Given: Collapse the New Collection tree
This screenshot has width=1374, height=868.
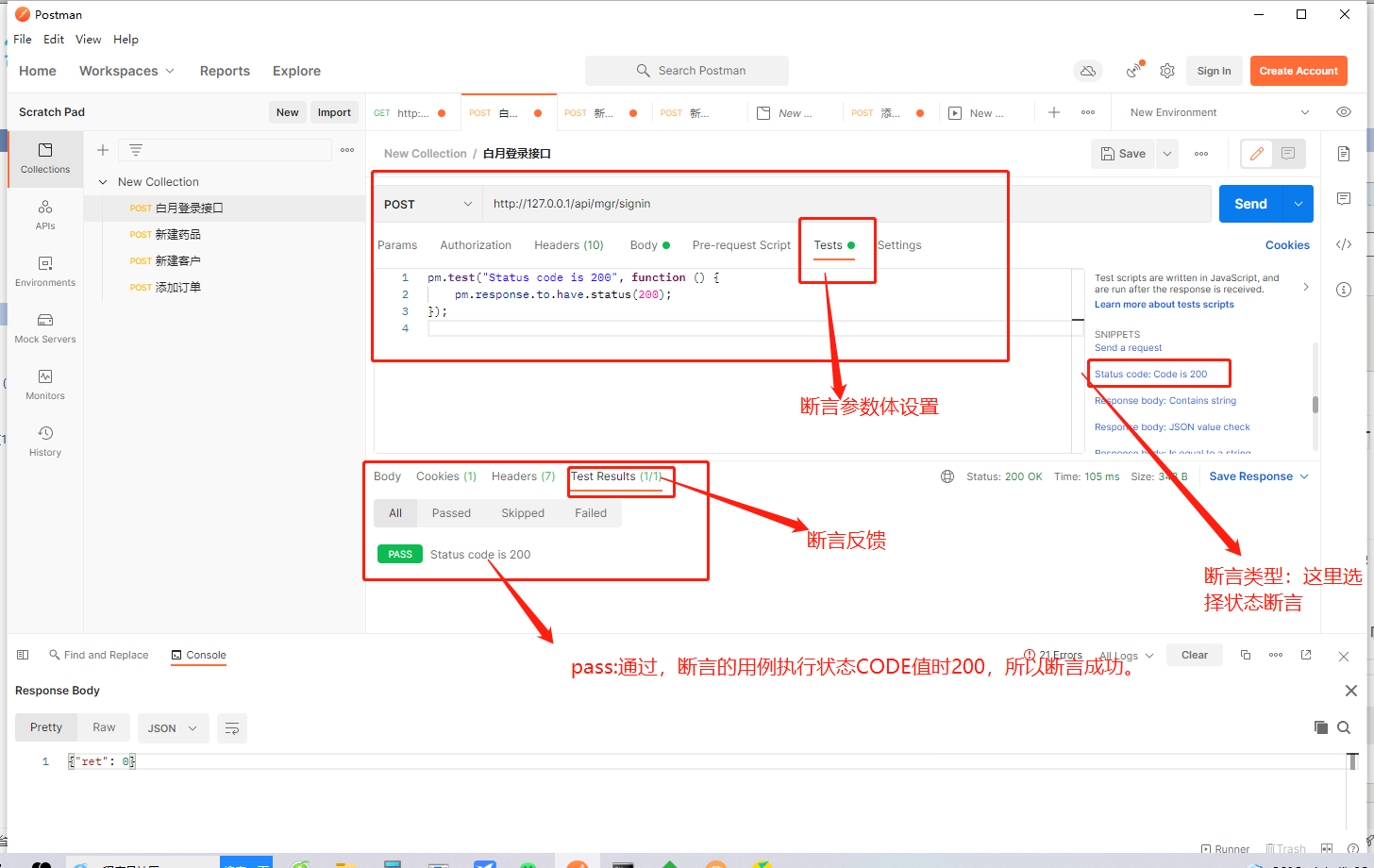Looking at the screenshot, I should (103, 182).
